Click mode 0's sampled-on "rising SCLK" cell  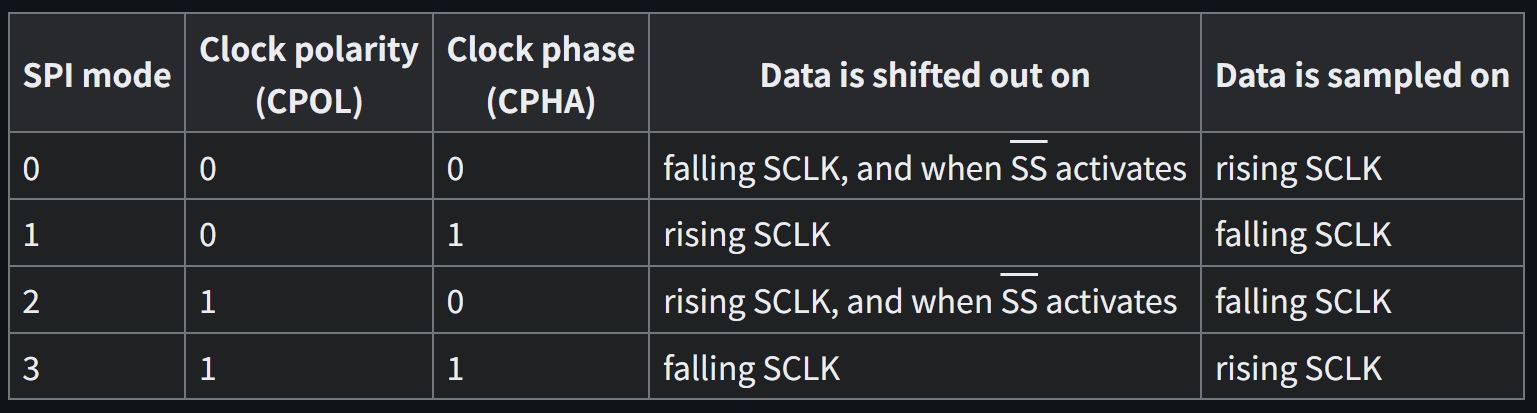coord(1298,169)
